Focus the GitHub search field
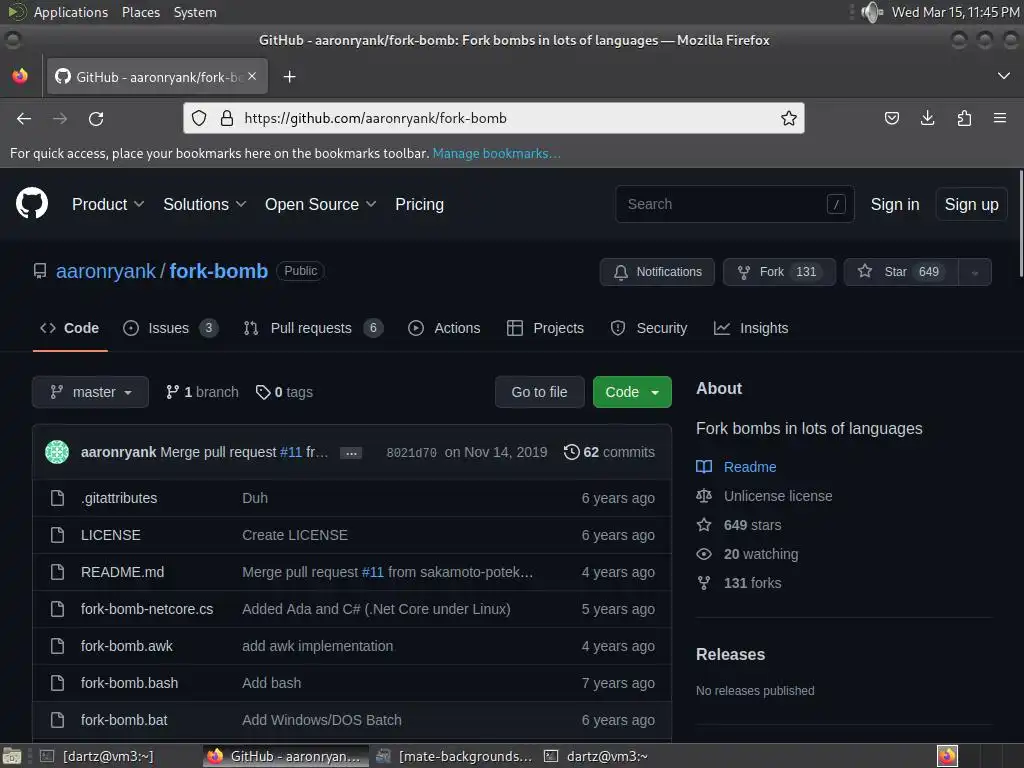Image resolution: width=1024 pixels, height=768 pixels. click(735, 204)
